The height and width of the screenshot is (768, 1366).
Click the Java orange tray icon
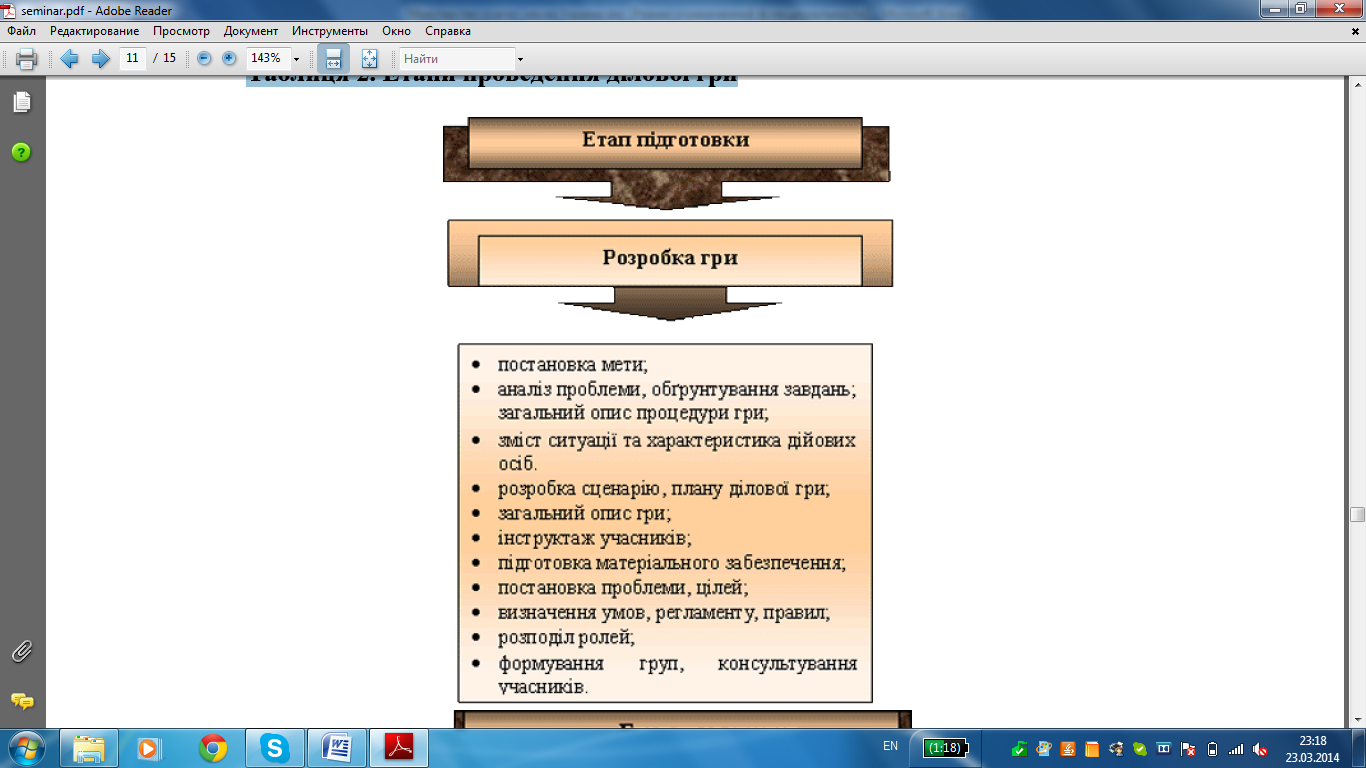1067,748
